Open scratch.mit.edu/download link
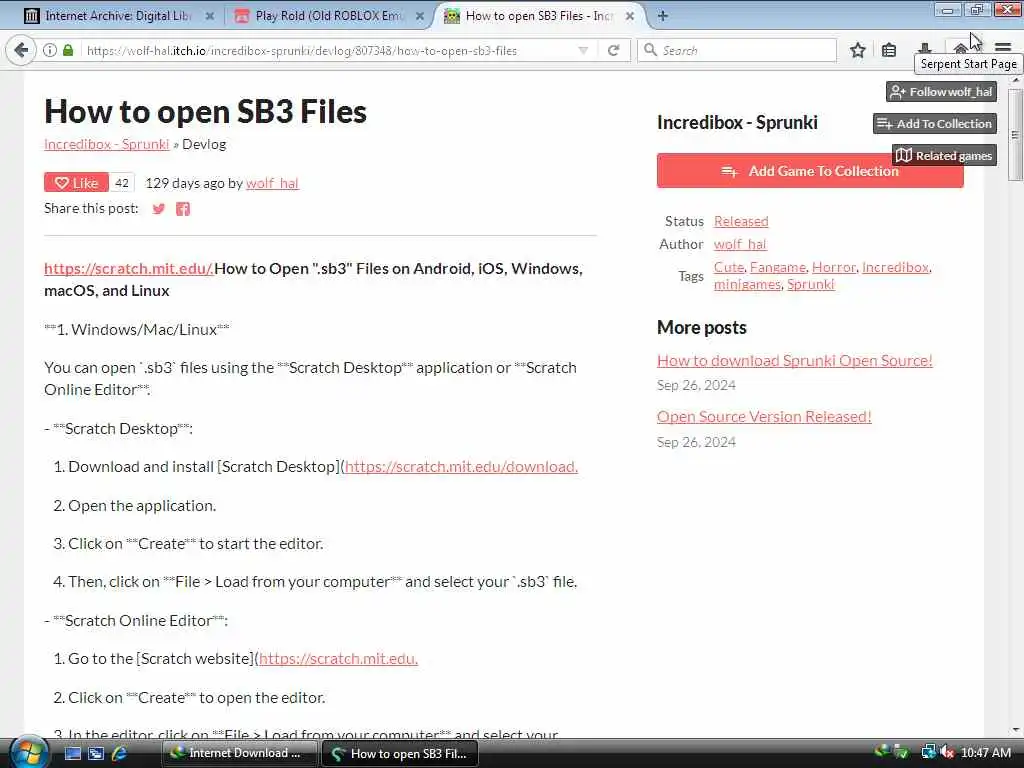This screenshot has width=1024, height=768. [461, 467]
